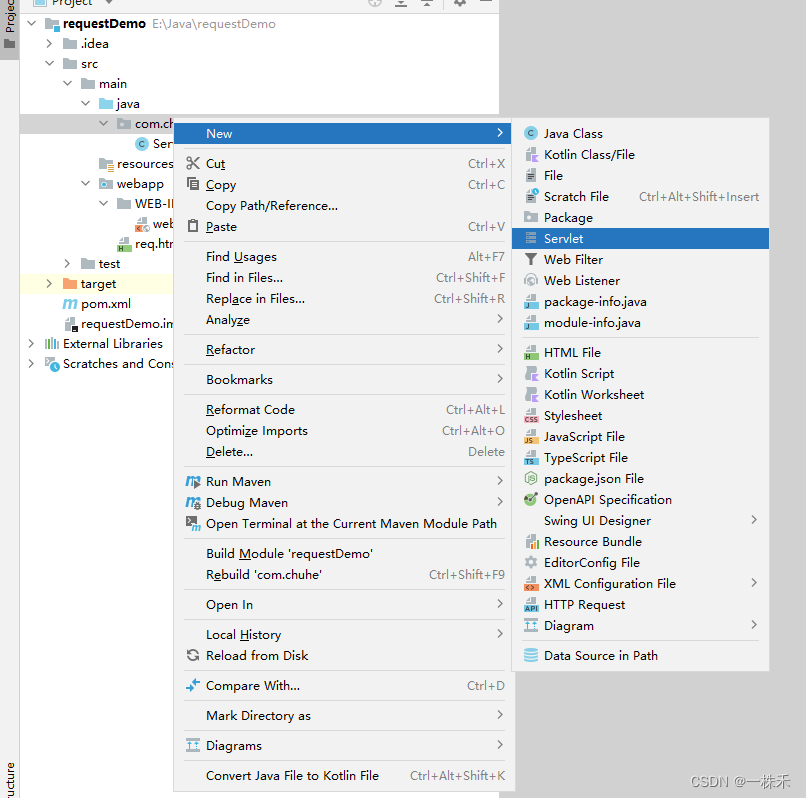Open the Refactor submenu
Screen dimensions: 806x798
344,350
